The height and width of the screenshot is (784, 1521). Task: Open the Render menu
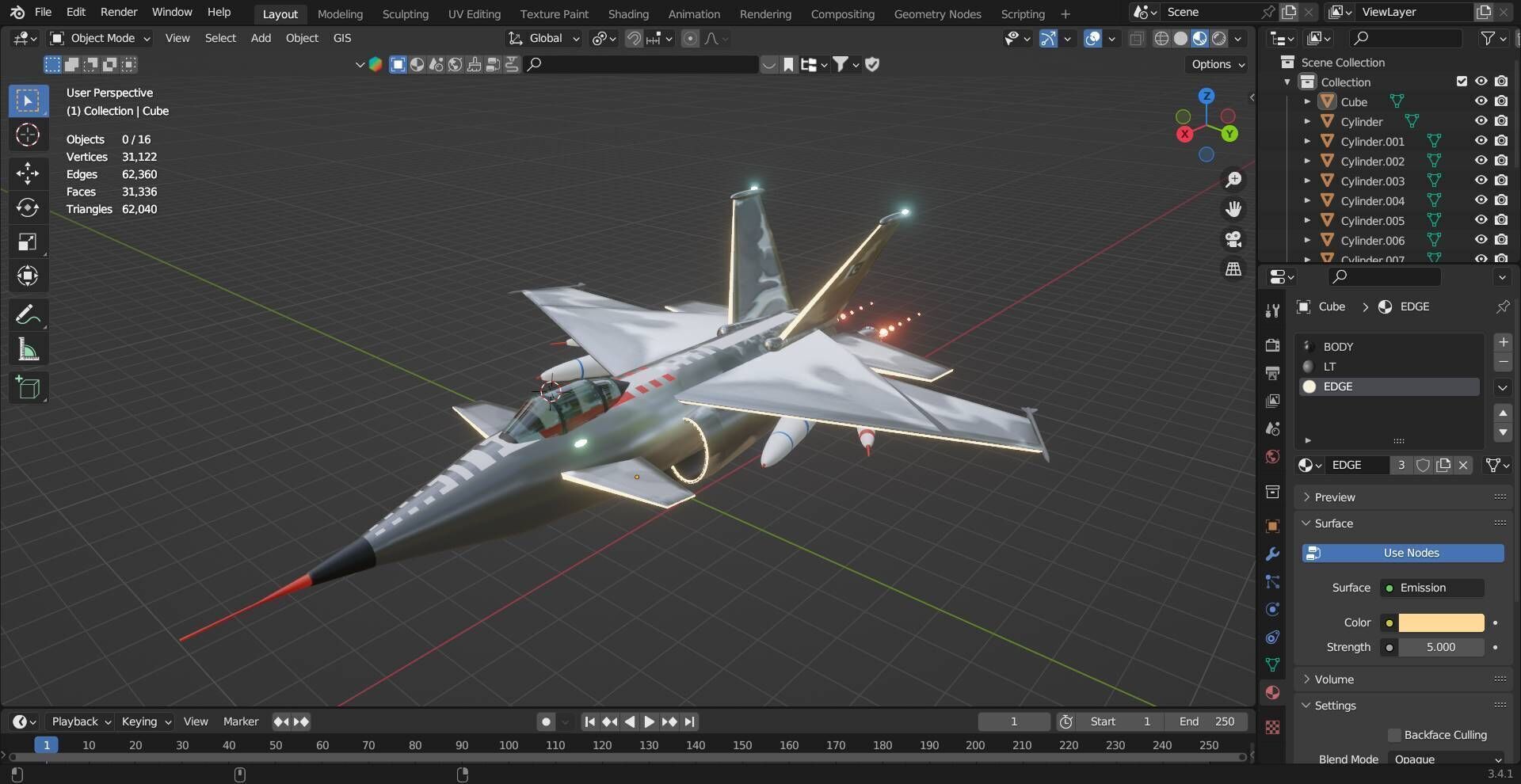tap(119, 12)
